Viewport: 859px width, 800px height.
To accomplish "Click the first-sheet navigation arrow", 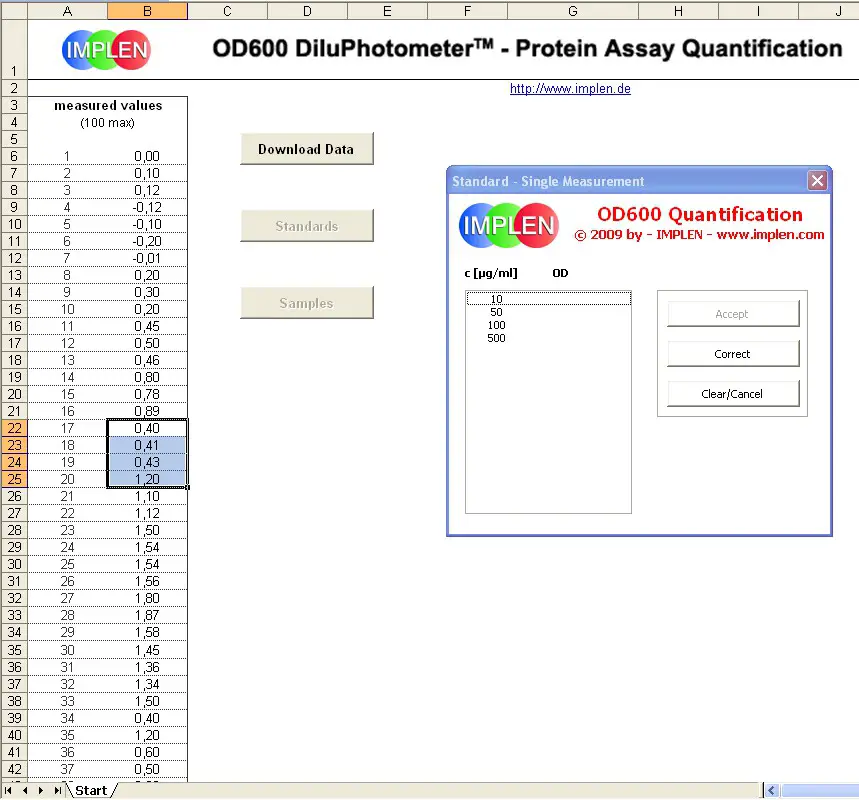I will 8,789.
